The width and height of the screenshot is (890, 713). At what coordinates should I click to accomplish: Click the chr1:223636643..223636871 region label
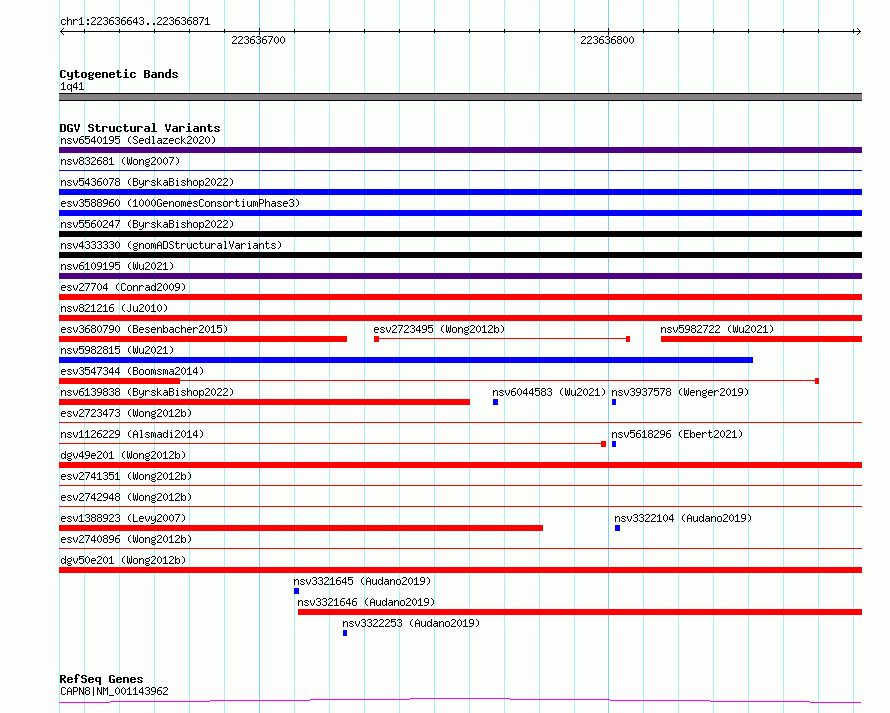pyautogui.click(x=135, y=22)
